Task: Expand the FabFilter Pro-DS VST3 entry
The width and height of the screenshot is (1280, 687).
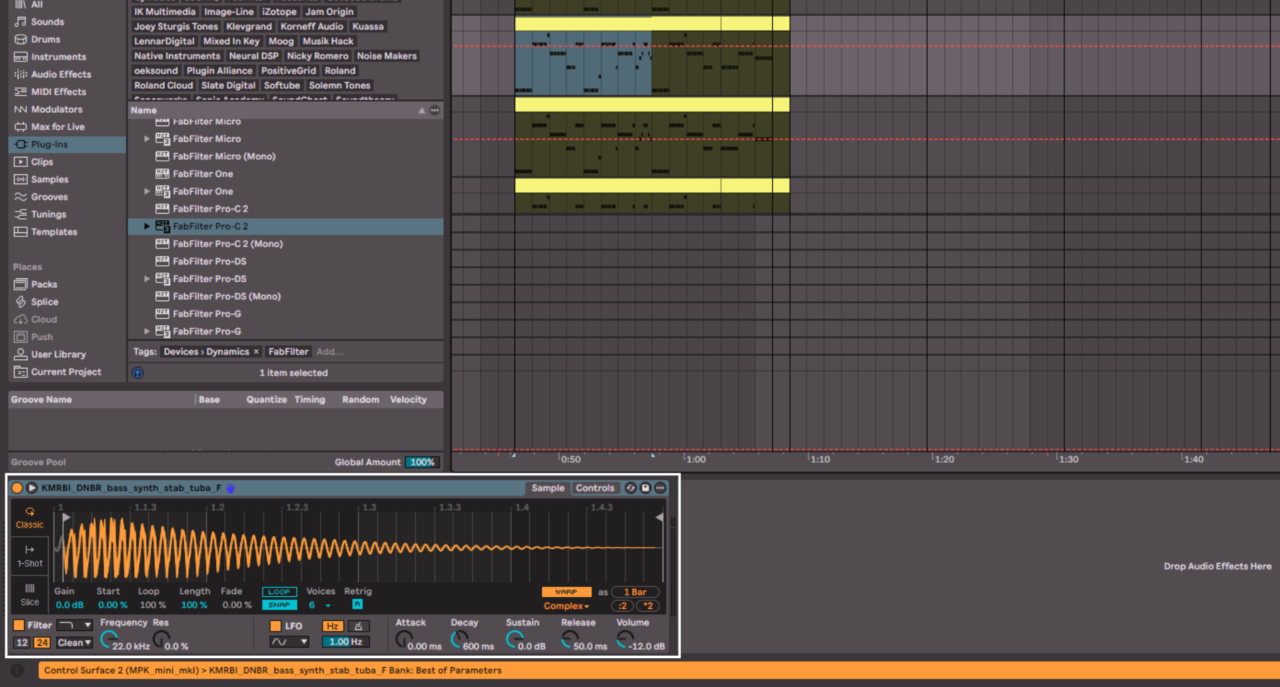Action: (148, 279)
